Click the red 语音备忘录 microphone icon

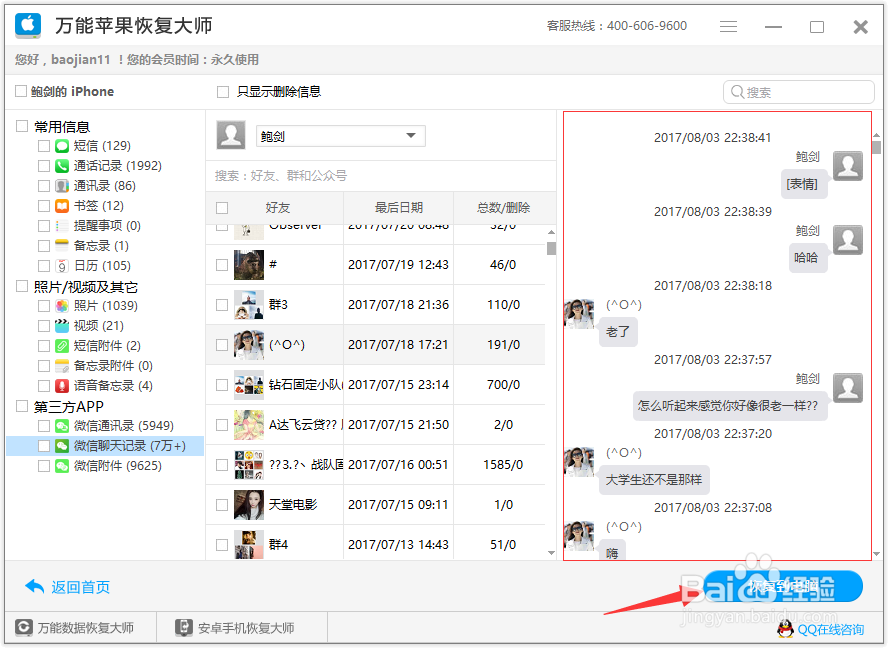(62, 386)
